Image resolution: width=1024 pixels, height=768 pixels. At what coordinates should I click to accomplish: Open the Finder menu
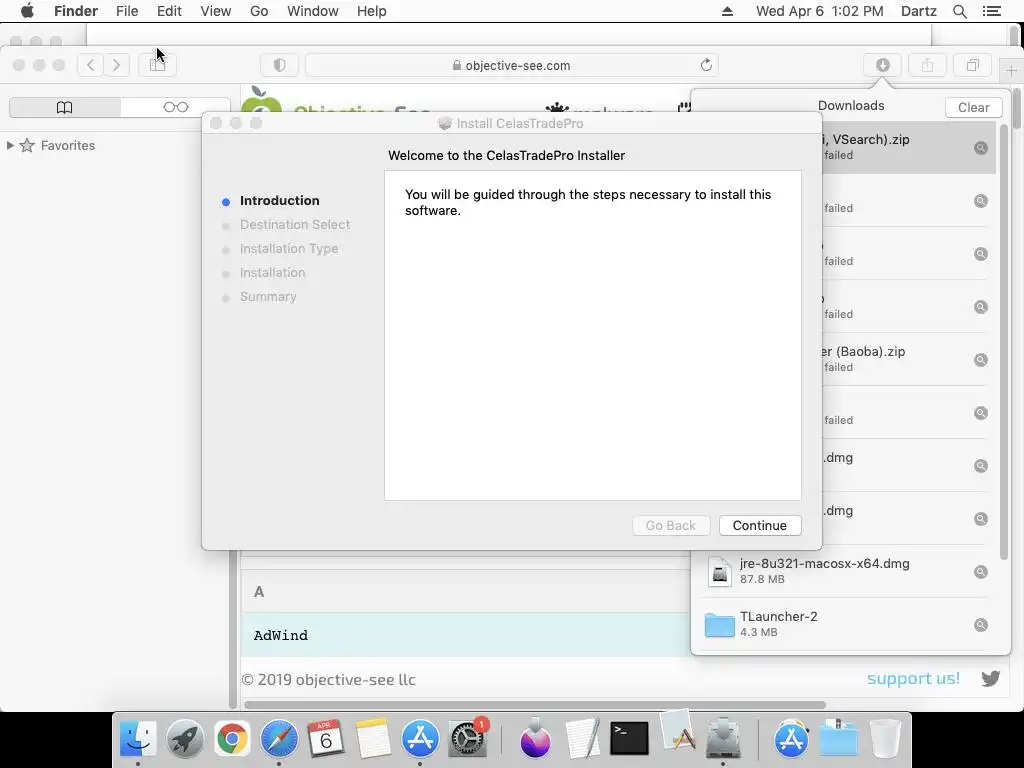pos(76,11)
